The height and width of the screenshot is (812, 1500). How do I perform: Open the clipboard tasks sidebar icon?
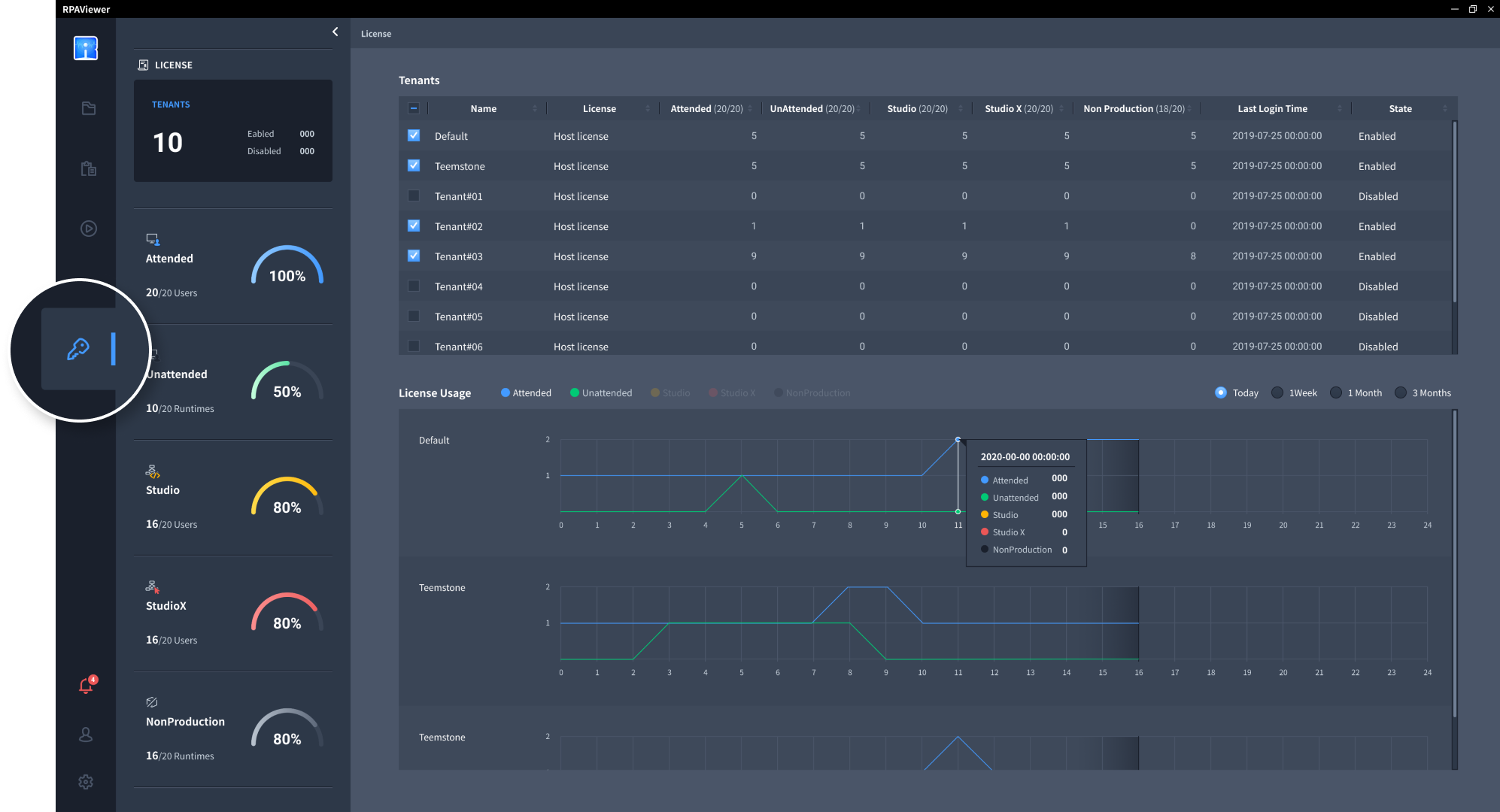88,168
